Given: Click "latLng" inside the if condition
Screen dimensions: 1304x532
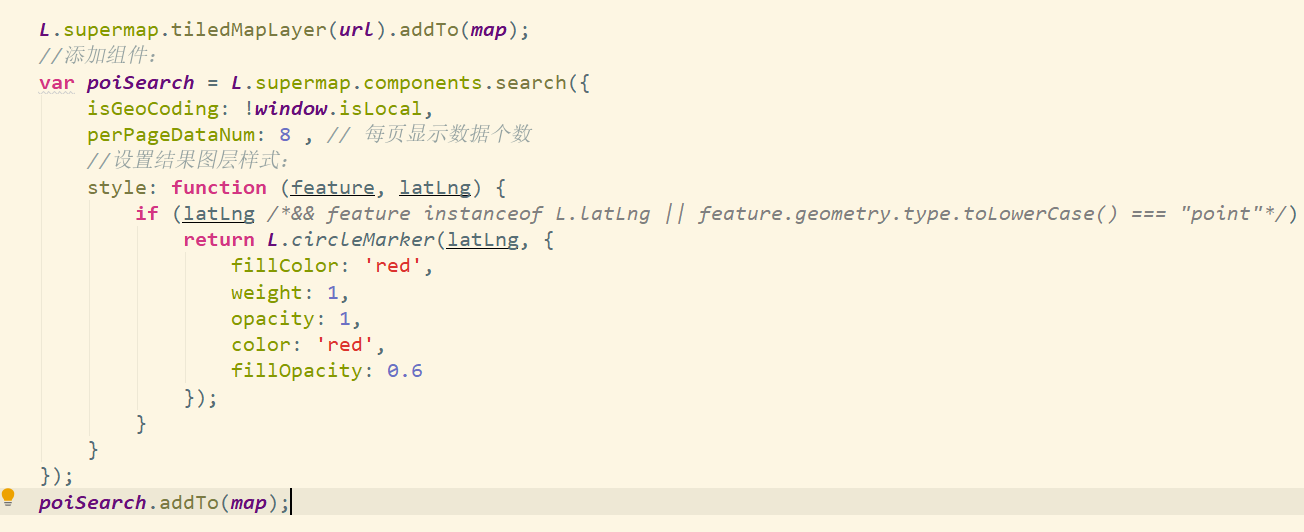Looking at the screenshot, I should 219,213.
